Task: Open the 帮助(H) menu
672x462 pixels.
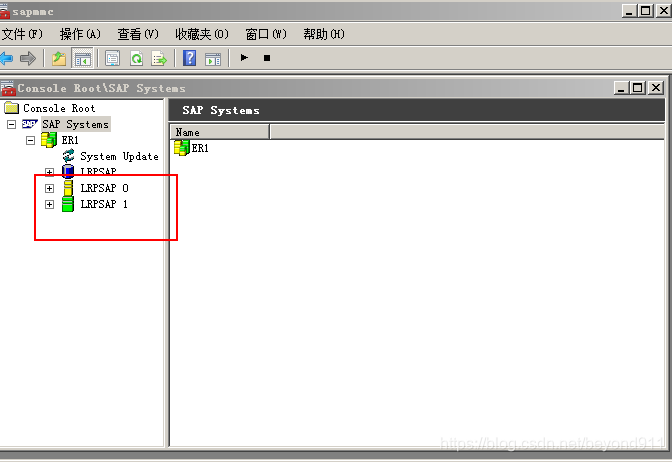Action: (x=324, y=34)
